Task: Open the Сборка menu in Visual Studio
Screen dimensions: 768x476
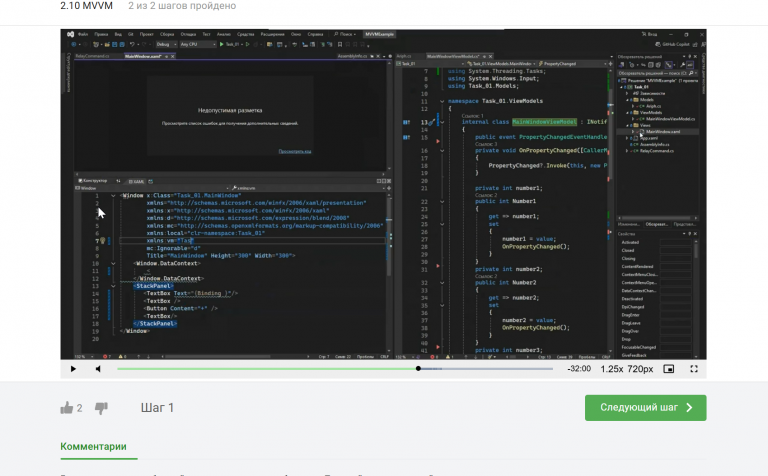Action: click(x=167, y=34)
